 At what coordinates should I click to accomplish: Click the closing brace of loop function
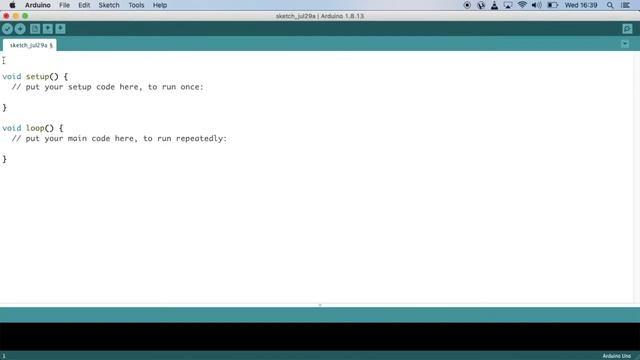pos(4,159)
